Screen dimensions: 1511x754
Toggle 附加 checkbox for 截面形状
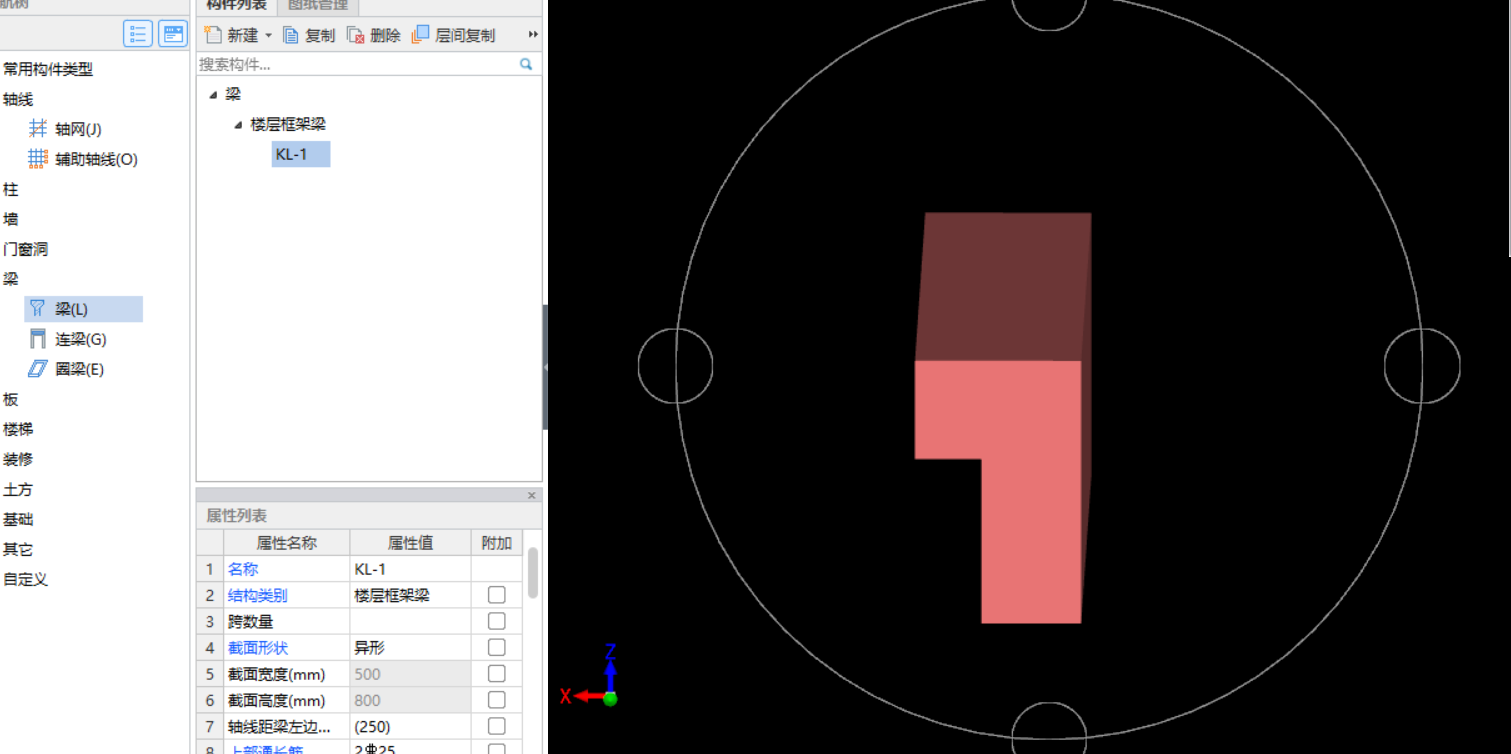pyautogui.click(x=497, y=647)
